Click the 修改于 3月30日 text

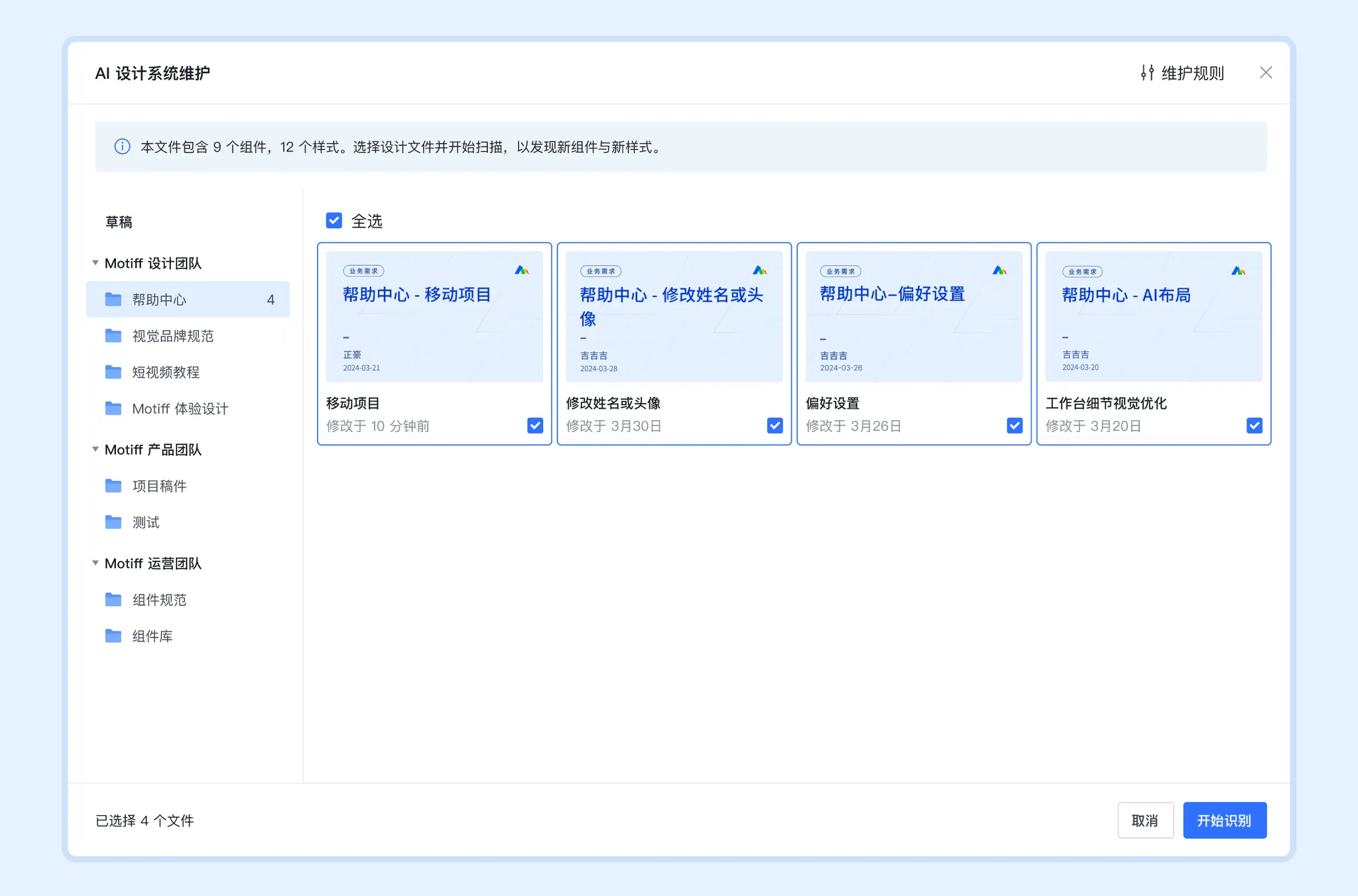pos(614,426)
